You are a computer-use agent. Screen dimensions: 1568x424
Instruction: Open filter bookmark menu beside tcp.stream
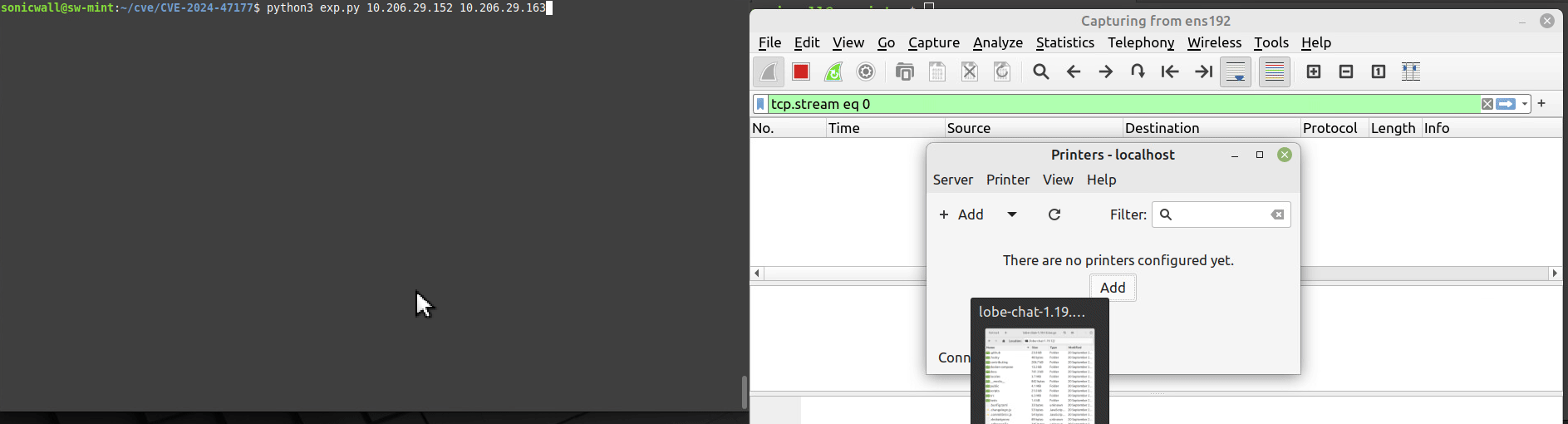(759, 104)
